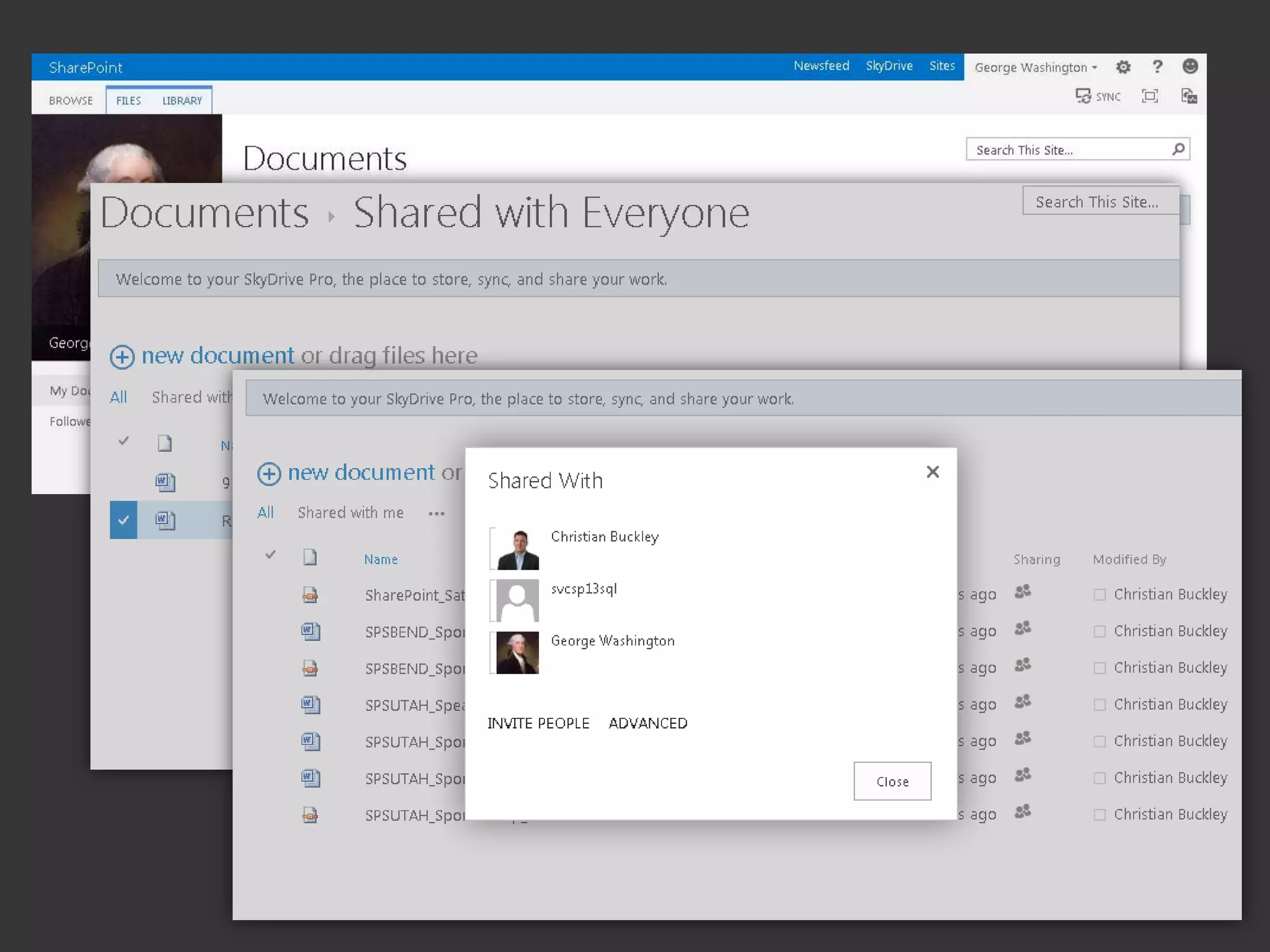The width and height of the screenshot is (1270, 952).
Task: Switch to the LIBRARY ribbon tab
Action: point(182,100)
